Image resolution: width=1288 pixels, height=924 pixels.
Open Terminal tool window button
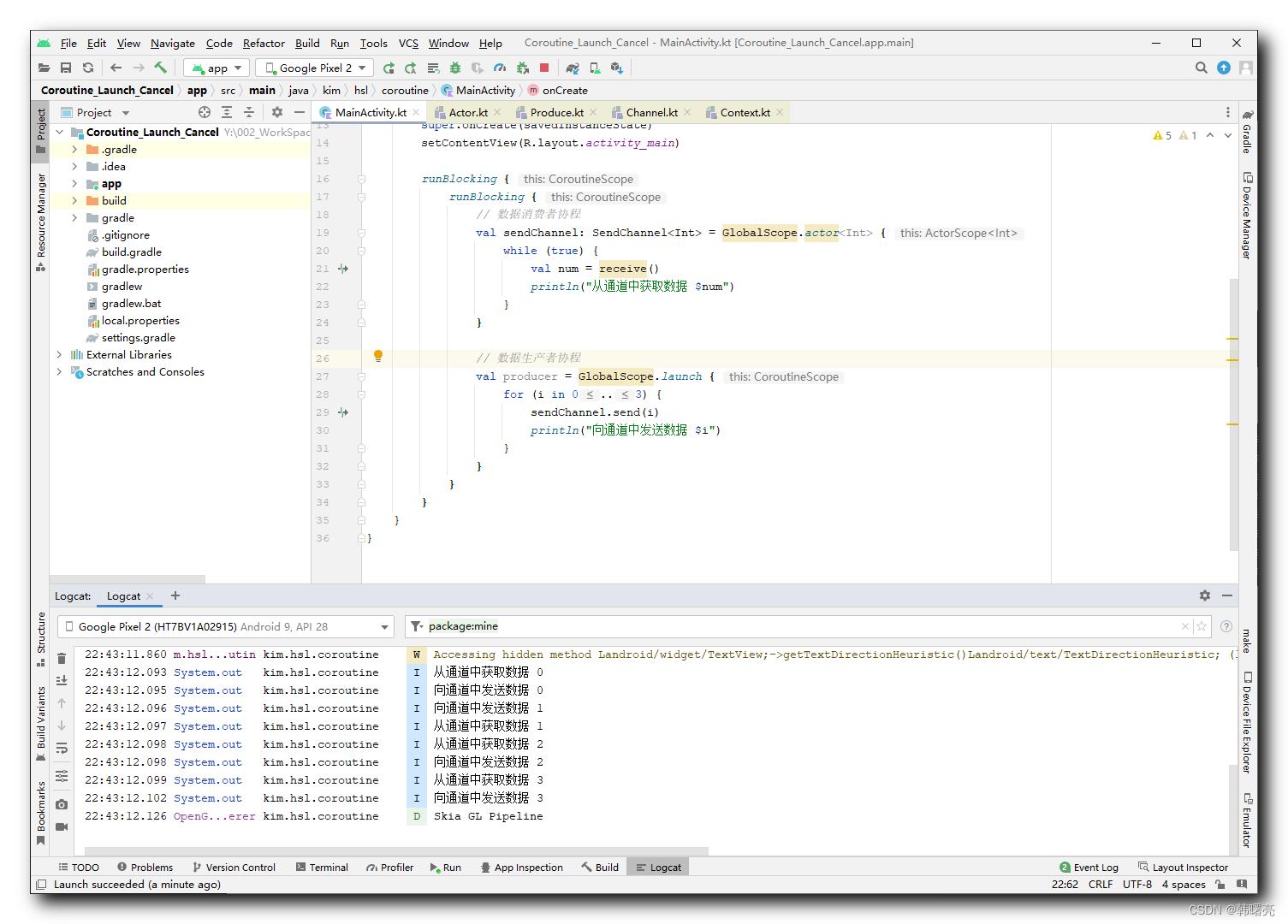(322, 867)
